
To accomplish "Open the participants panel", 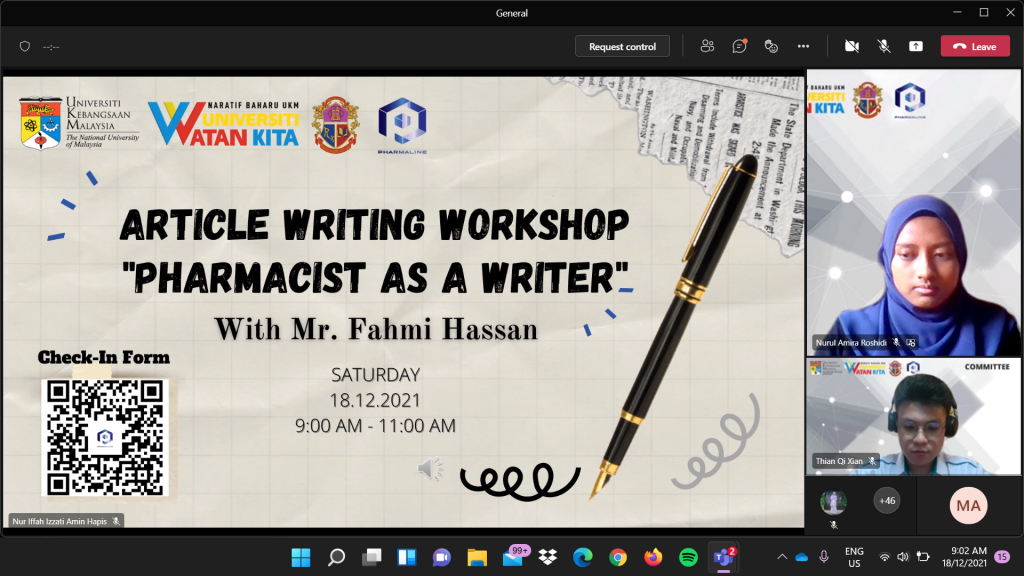I will click(708, 46).
